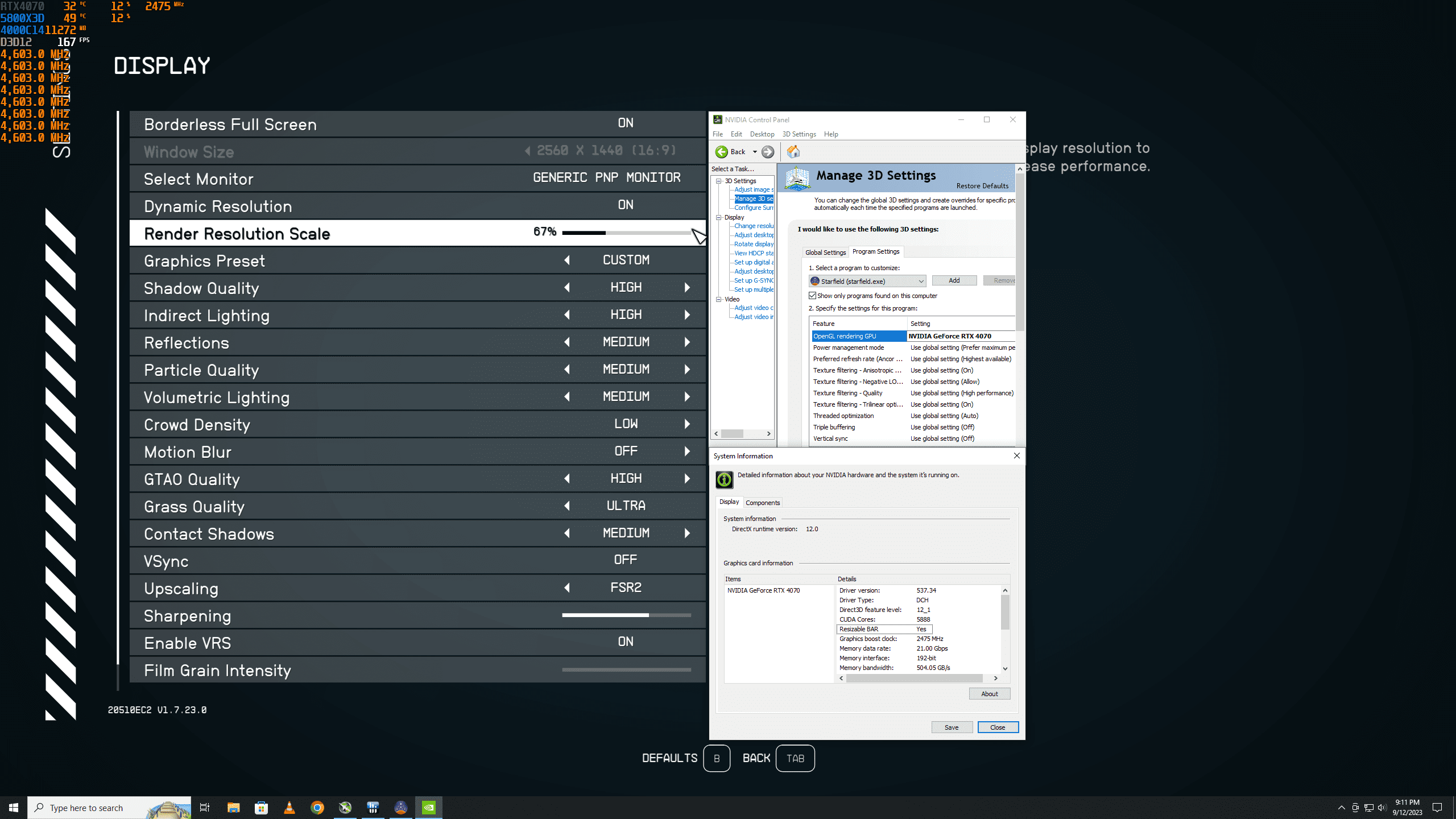The width and height of the screenshot is (1456, 819).
Task: Open Chrome browser taskbar icon
Action: click(x=317, y=808)
